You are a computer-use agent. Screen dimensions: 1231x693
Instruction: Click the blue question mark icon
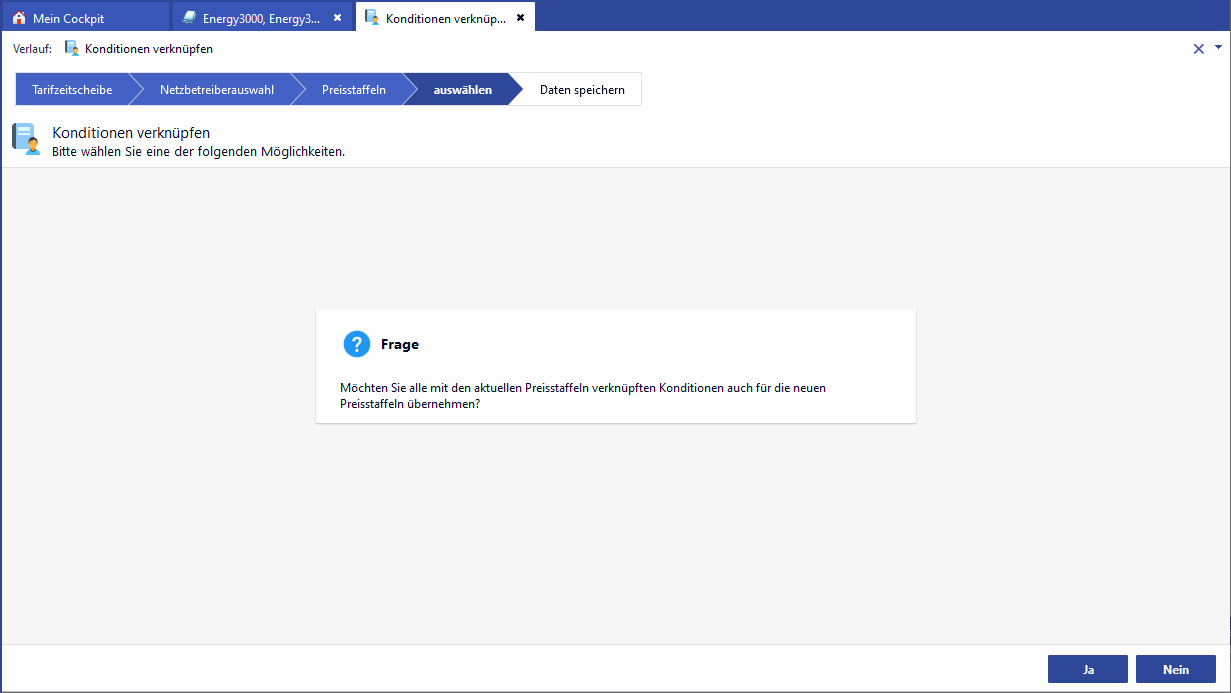coord(357,344)
